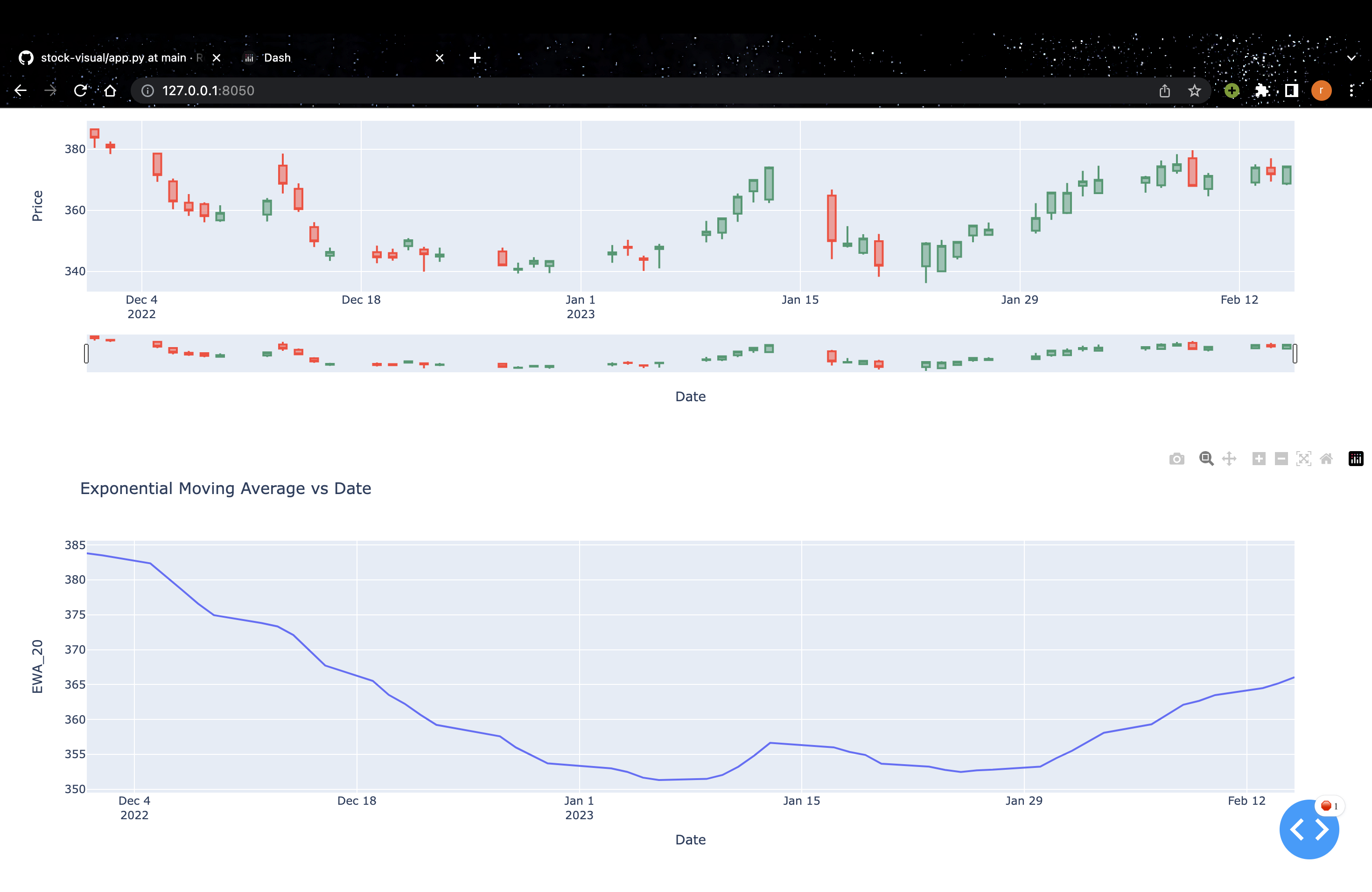Open the Chrome three-dot menu
Image resolution: width=1372 pixels, height=892 pixels.
click(1351, 91)
